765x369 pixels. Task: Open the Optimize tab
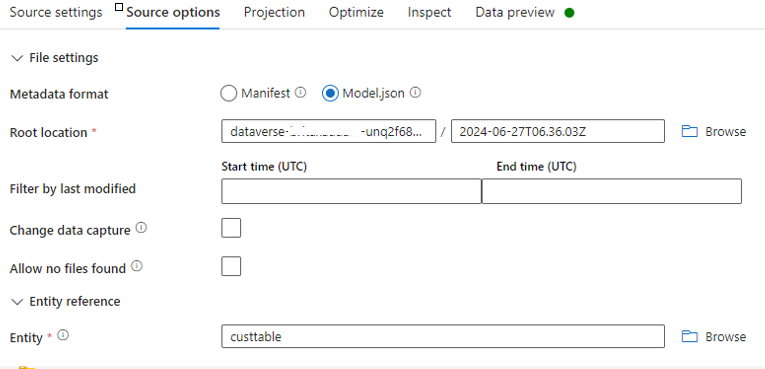click(x=356, y=13)
